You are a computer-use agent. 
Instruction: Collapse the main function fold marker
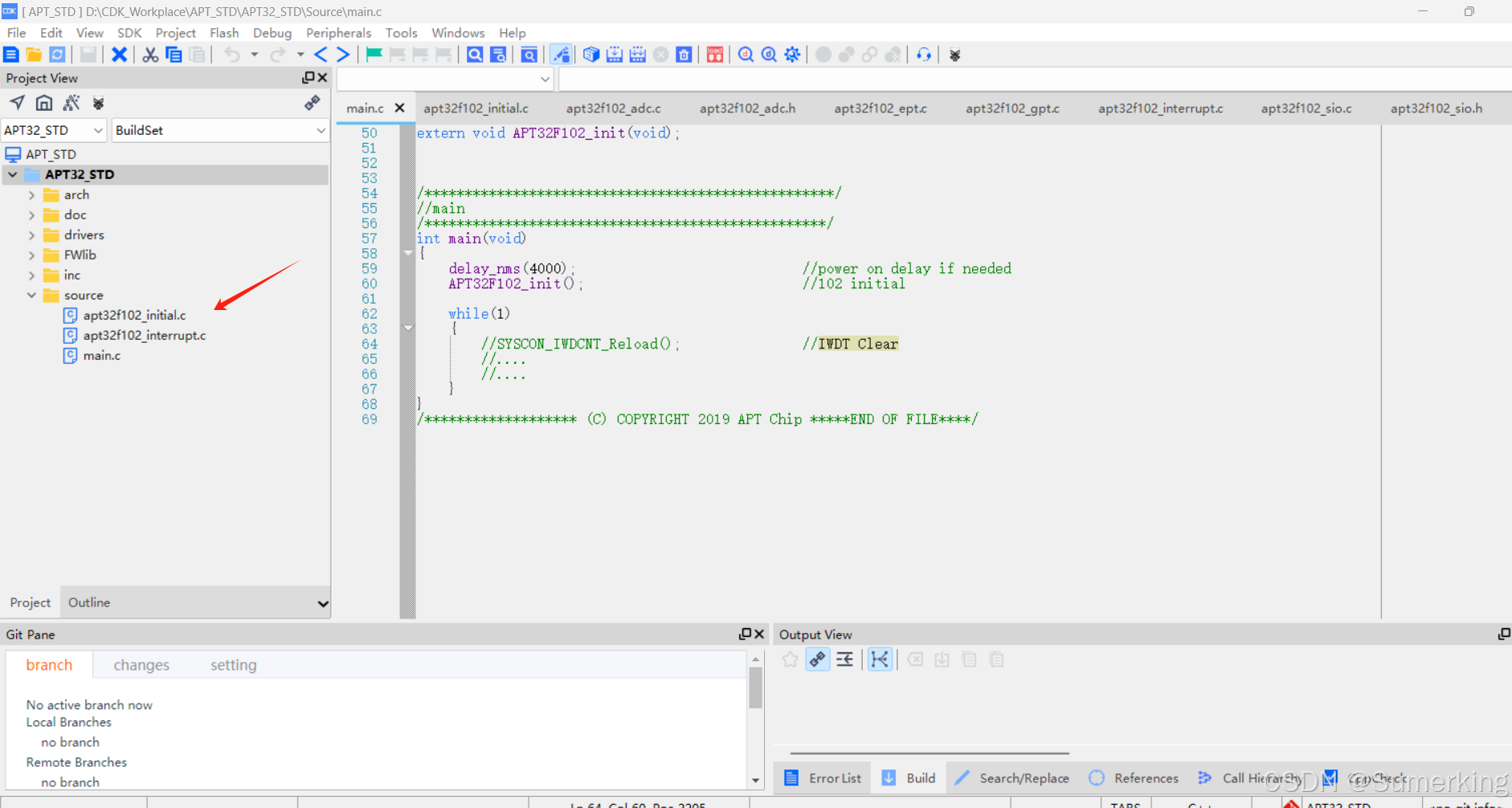(x=408, y=254)
